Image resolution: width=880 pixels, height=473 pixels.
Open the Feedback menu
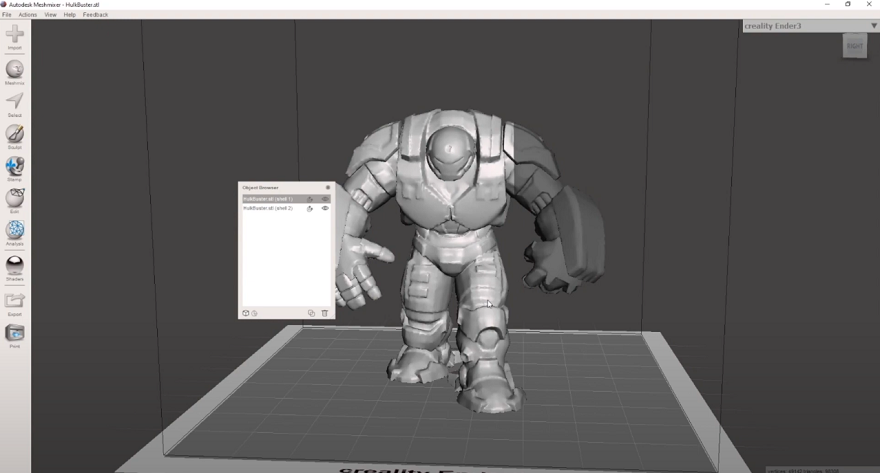95,15
